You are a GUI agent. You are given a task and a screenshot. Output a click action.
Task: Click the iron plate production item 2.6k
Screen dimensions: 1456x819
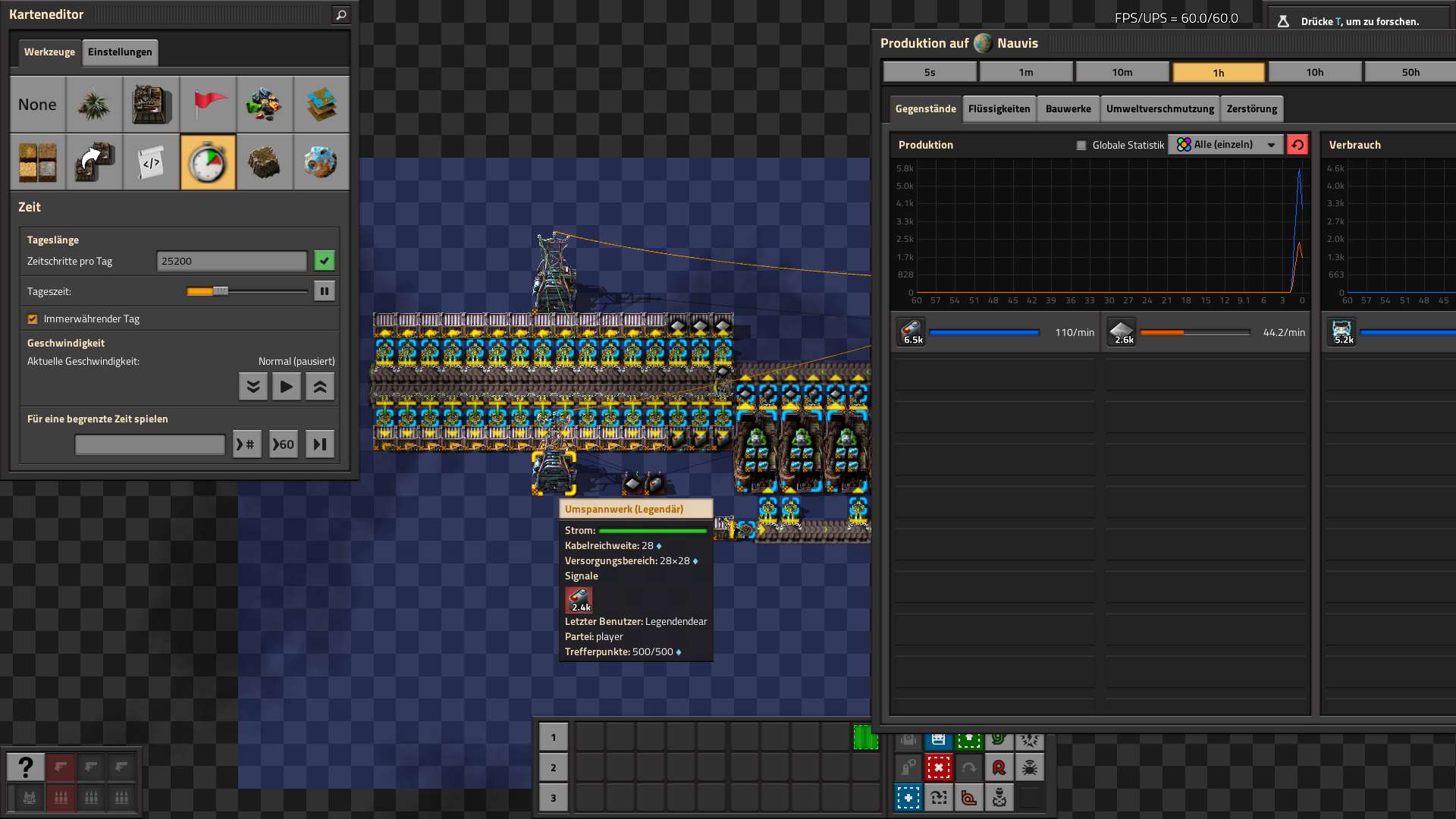[1122, 332]
